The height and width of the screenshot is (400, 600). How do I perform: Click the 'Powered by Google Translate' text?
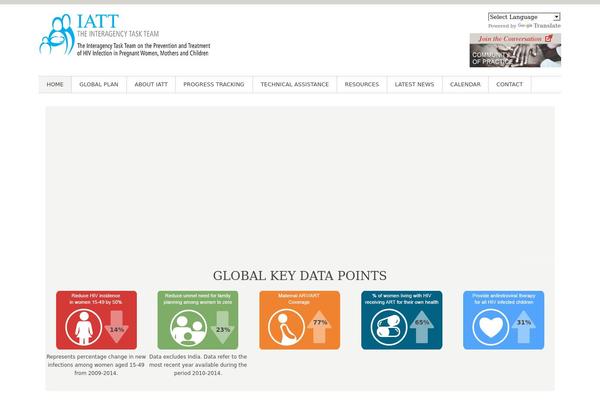(x=524, y=26)
